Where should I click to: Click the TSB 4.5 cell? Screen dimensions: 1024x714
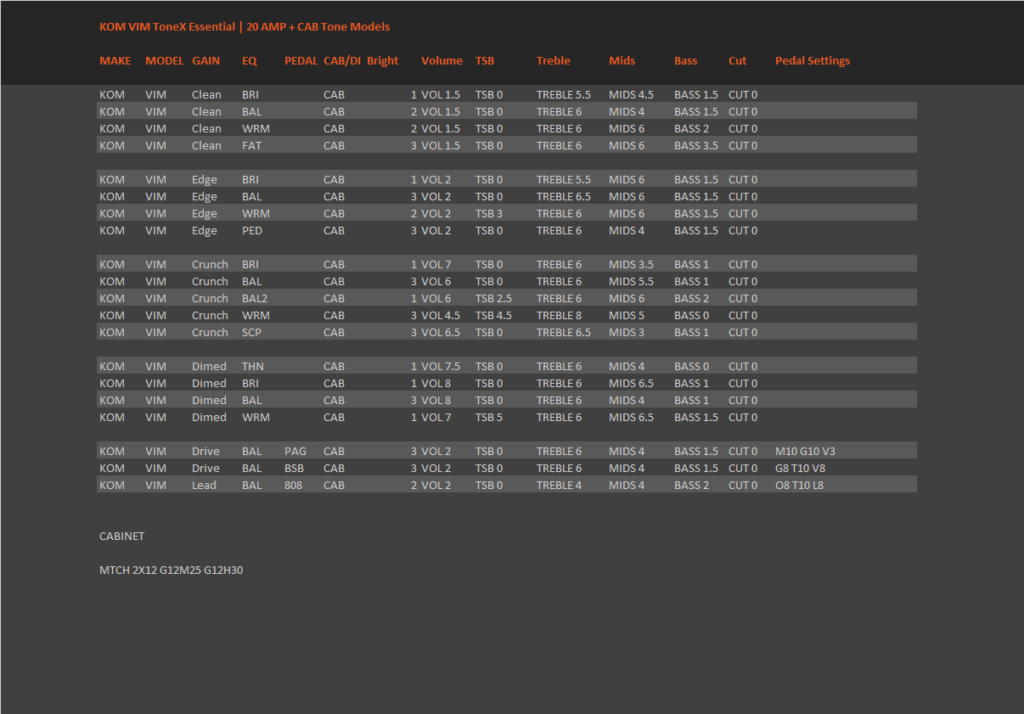(494, 316)
